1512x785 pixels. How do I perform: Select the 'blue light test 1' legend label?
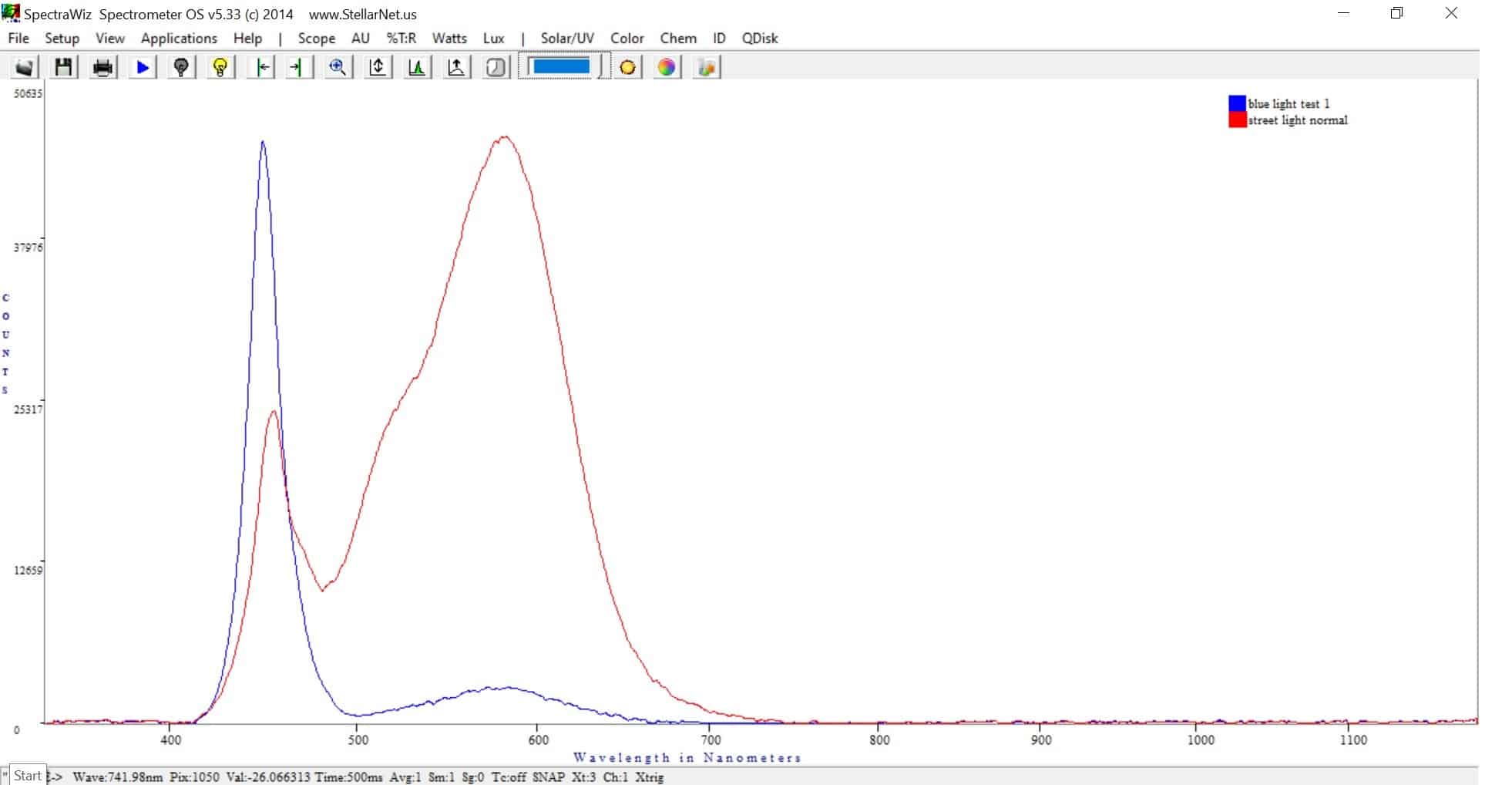click(1289, 103)
